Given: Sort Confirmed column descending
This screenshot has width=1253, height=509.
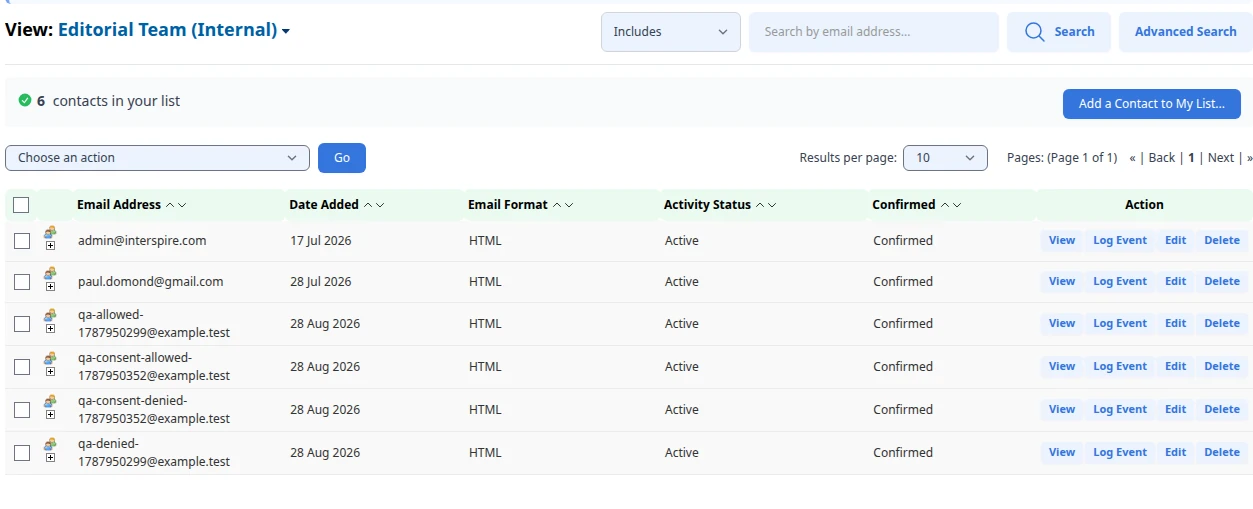Looking at the screenshot, I should click(957, 205).
